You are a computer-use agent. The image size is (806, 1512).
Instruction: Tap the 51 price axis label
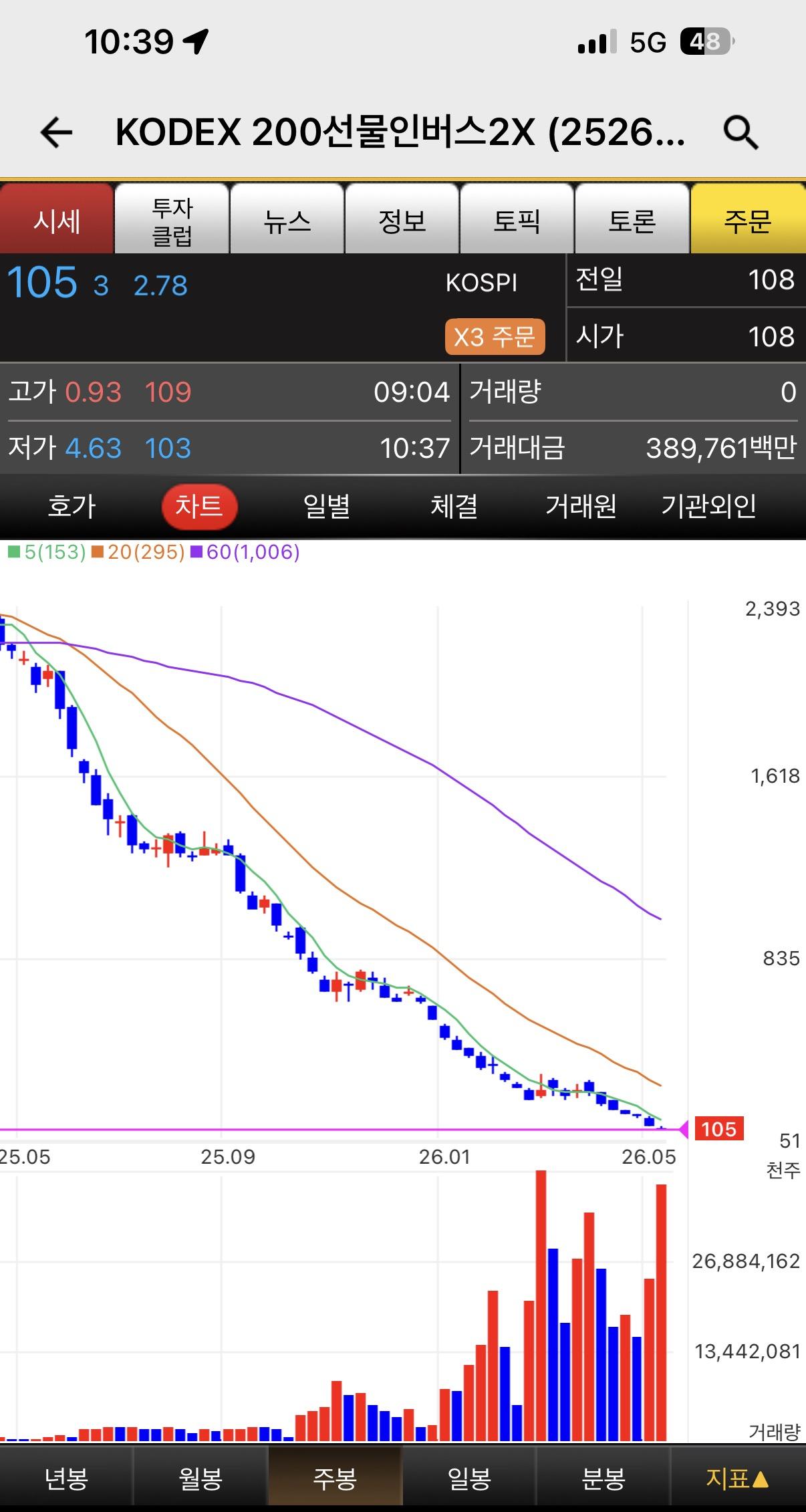[790, 1140]
